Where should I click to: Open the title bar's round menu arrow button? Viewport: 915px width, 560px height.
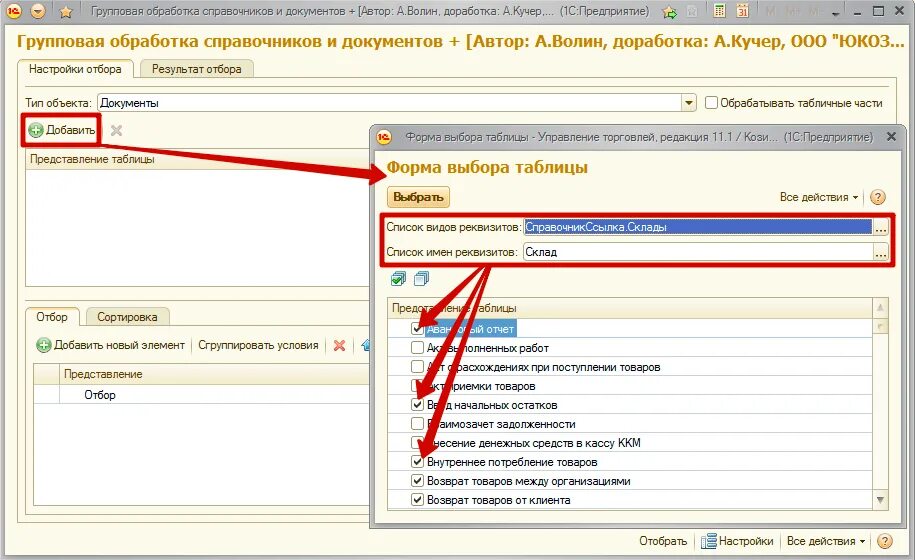[x=38, y=10]
